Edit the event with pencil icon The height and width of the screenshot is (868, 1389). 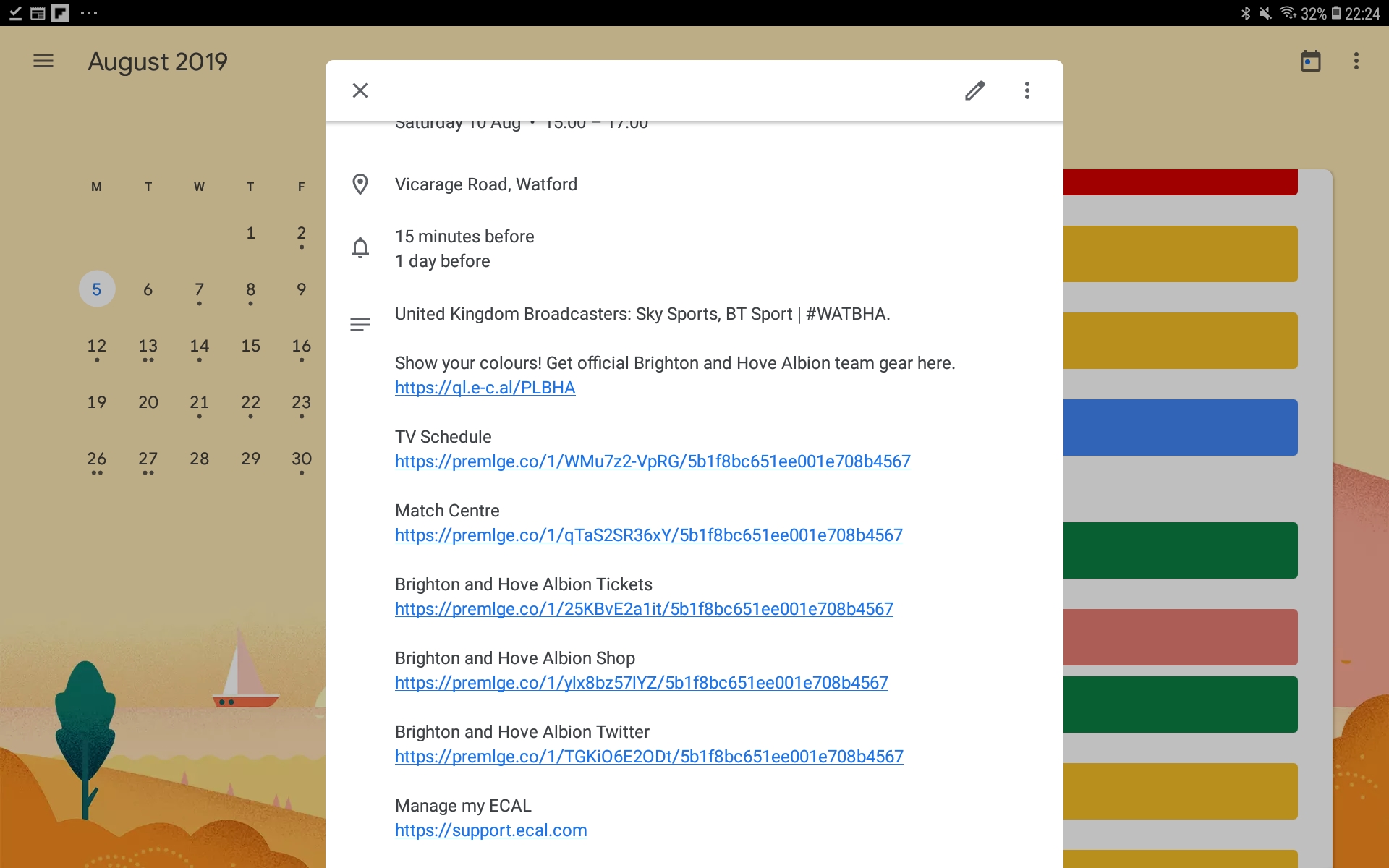coord(974,90)
